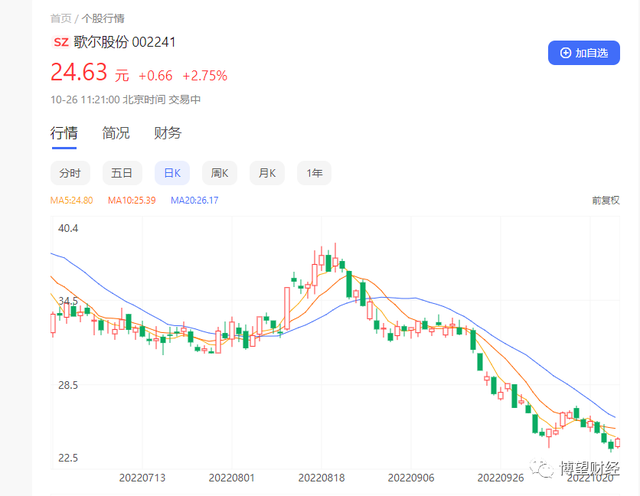Select the 五日 chart period
This screenshot has width=640, height=496.
tap(122, 173)
